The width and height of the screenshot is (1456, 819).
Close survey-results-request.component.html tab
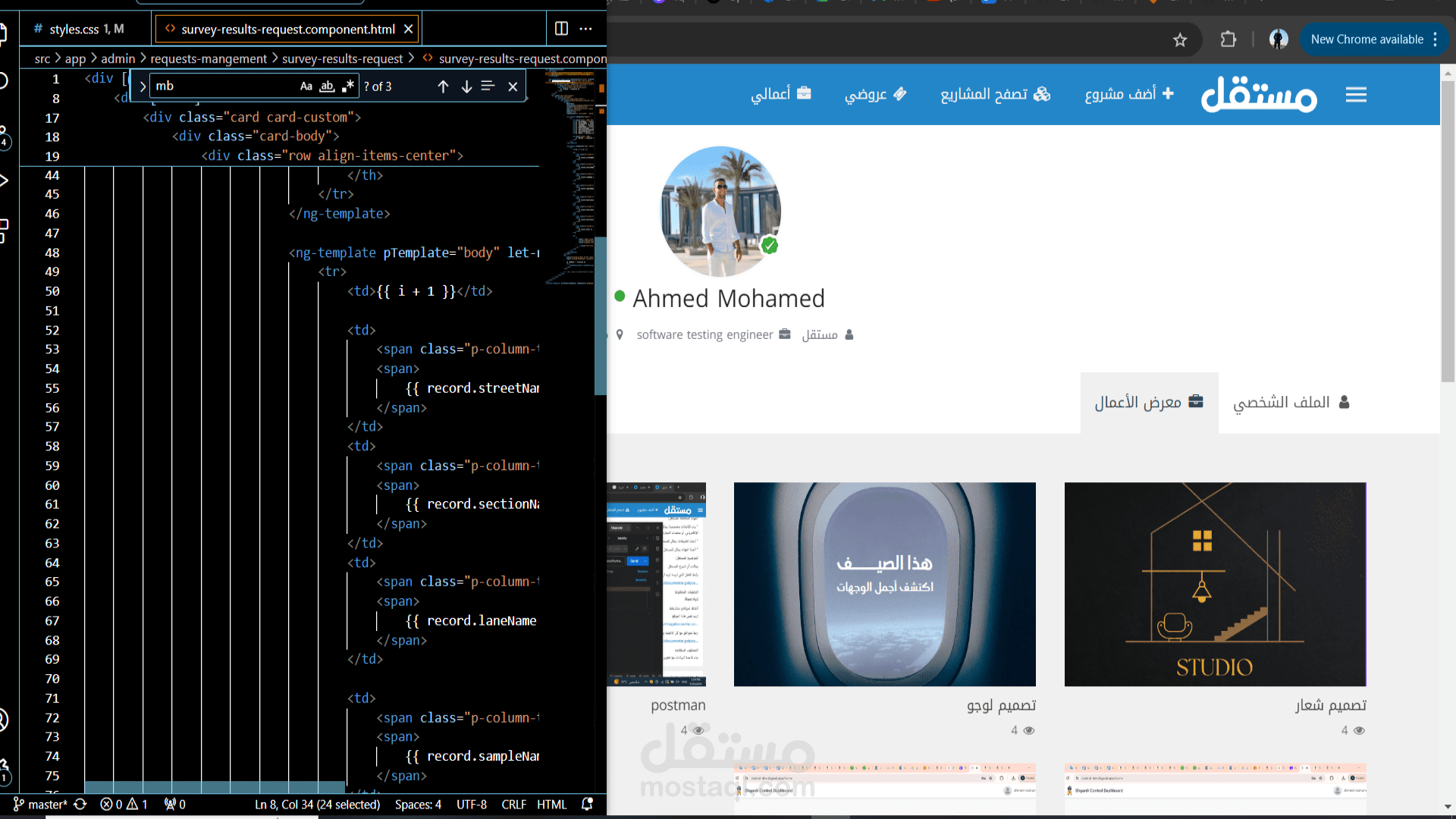pyautogui.click(x=408, y=29)
